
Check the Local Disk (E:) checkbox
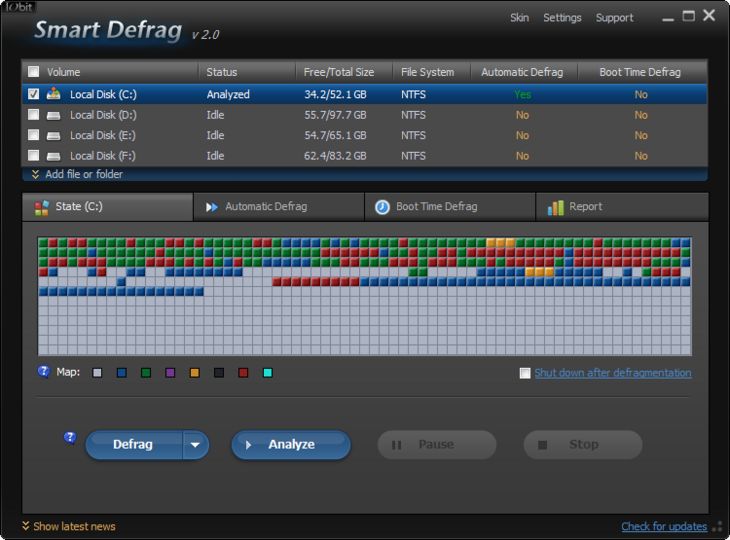tap(34, 135)
